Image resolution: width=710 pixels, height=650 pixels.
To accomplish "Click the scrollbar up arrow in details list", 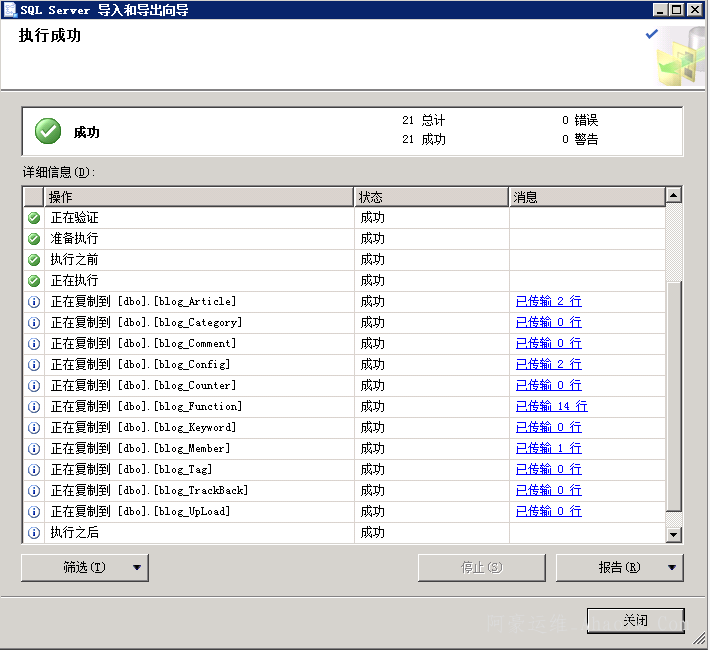I will pos(674,196).
